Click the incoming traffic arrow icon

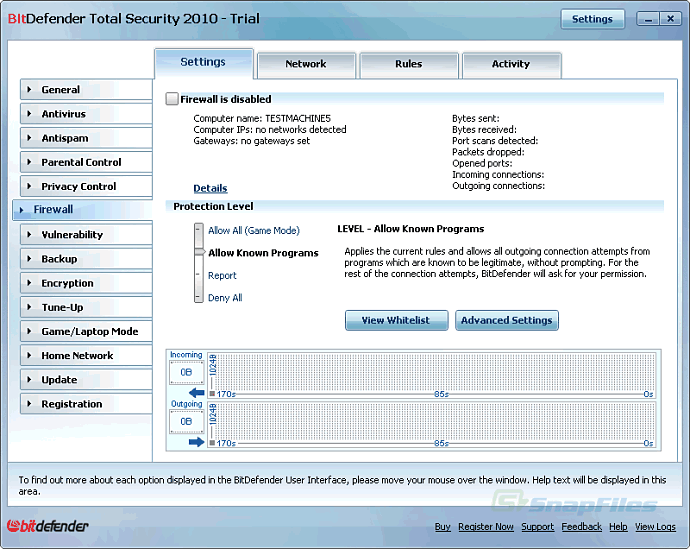pos(196,393)
